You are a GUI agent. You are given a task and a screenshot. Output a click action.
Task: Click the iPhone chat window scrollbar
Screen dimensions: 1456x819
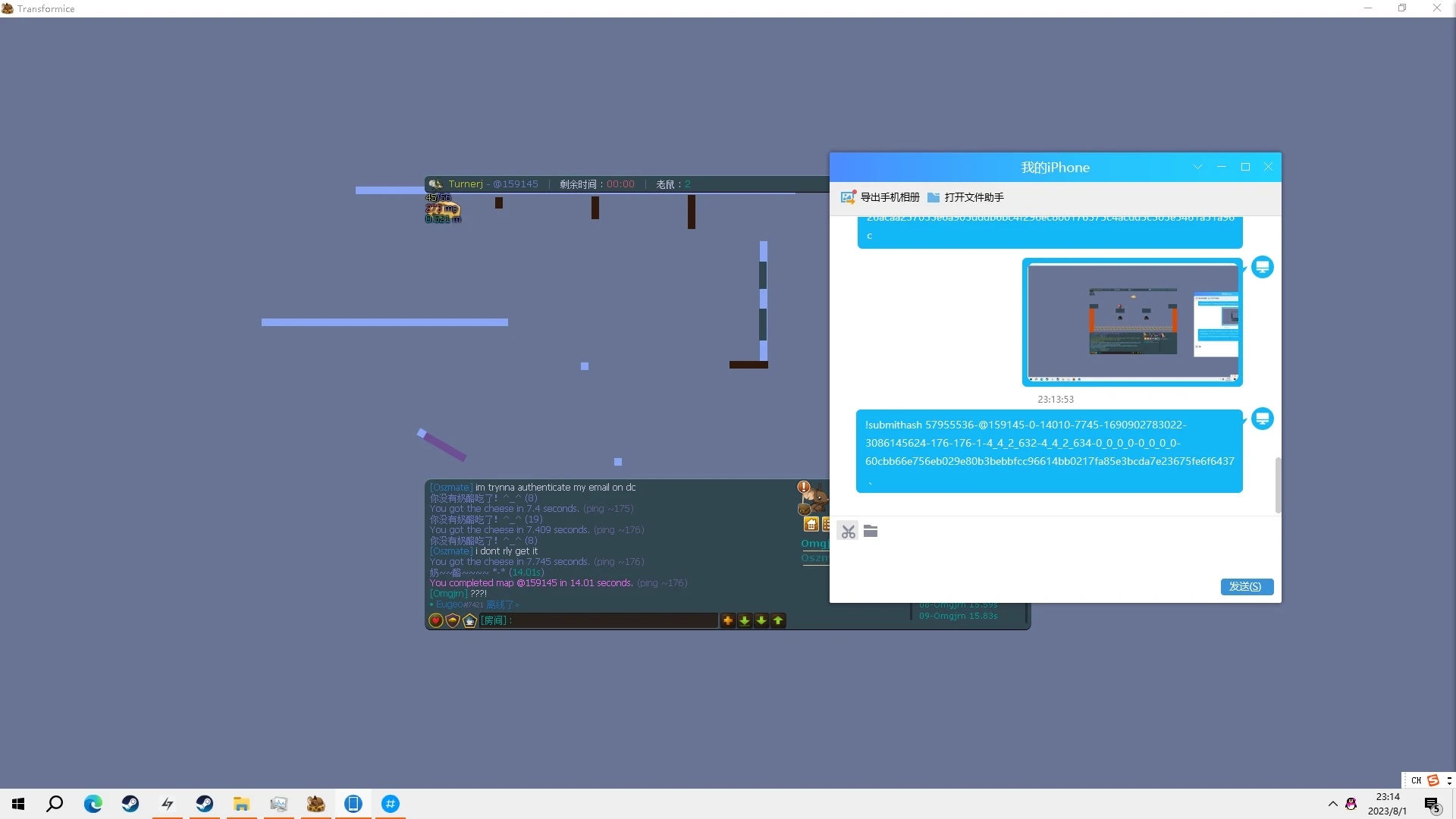pos(1279,485)
